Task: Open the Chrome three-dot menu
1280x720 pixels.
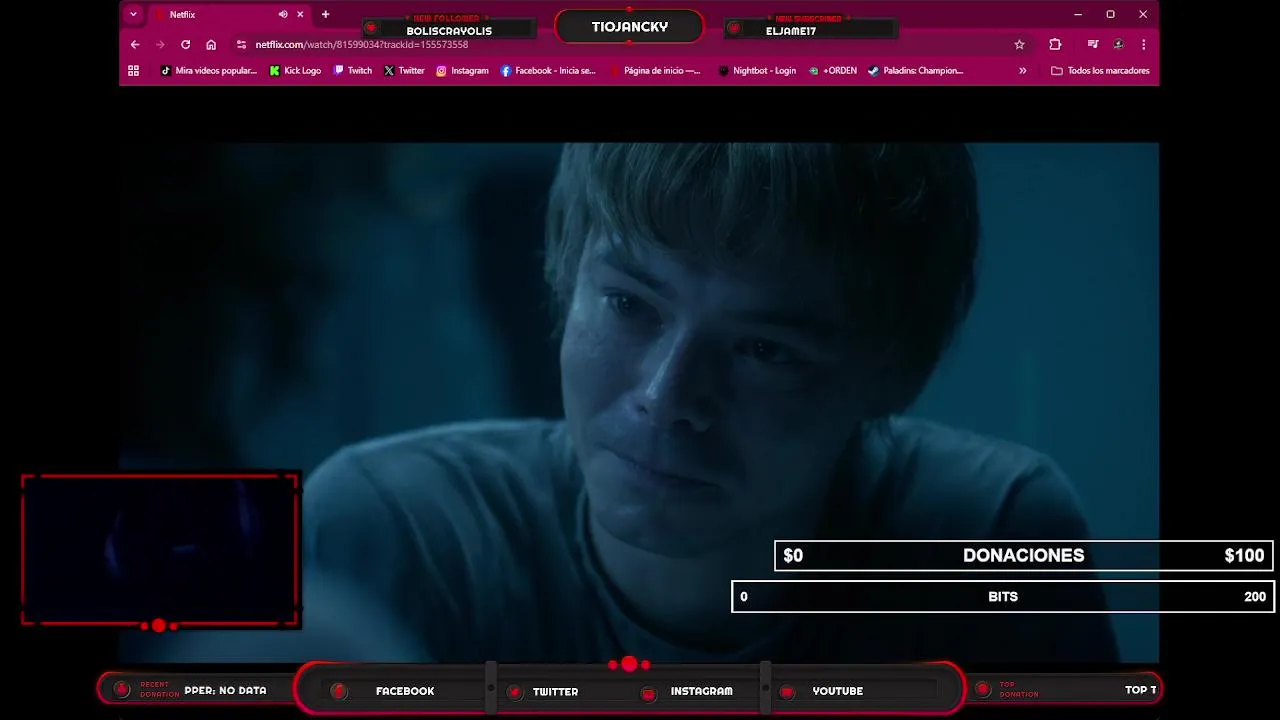Action: [x=1143, y=44]
